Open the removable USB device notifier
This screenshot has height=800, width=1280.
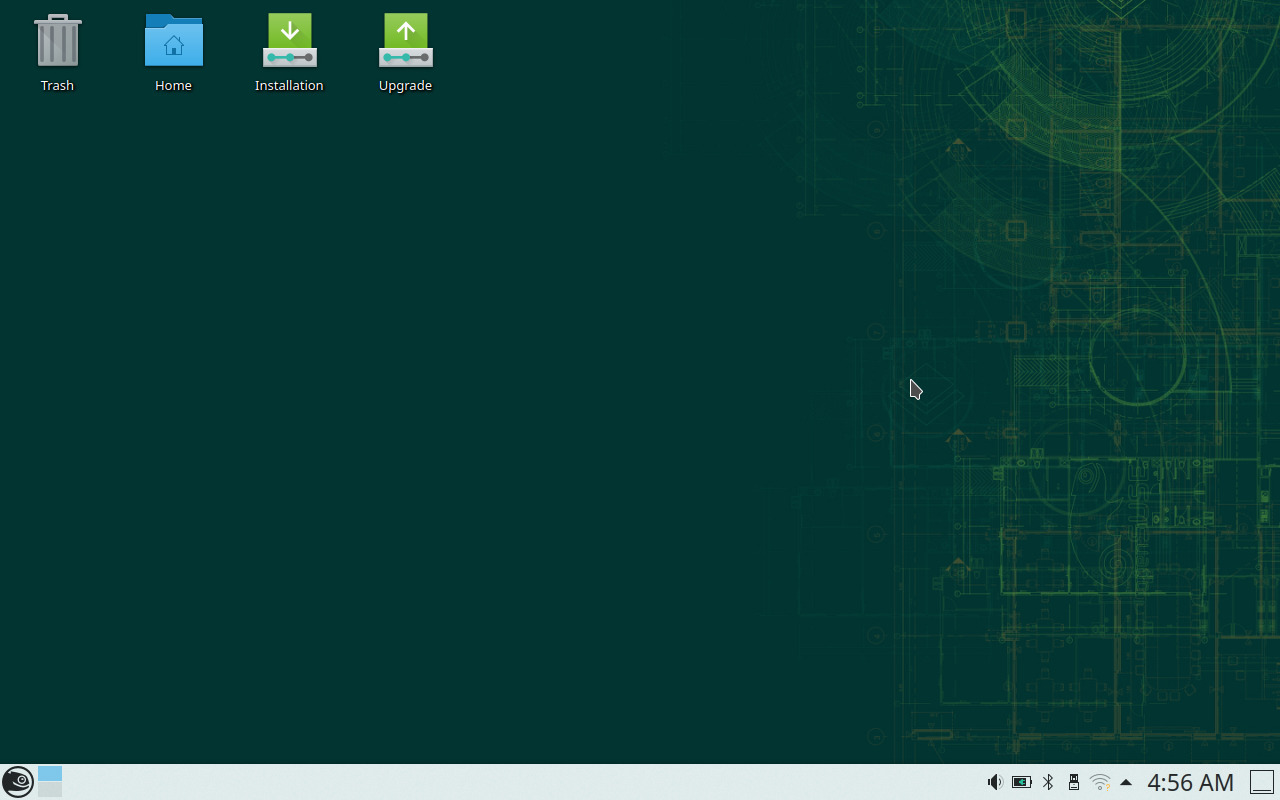point(1074,782)
